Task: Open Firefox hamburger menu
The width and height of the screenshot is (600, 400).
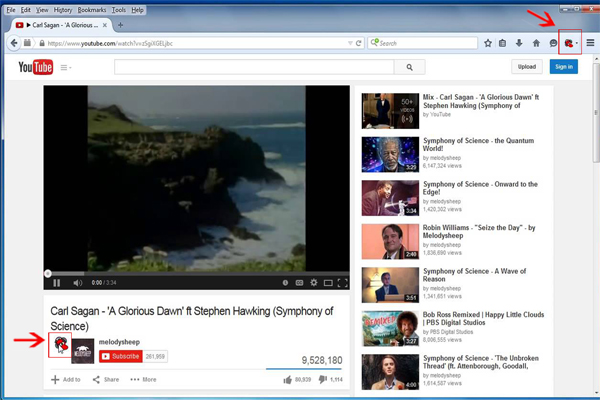Action: tap(590, 43)
